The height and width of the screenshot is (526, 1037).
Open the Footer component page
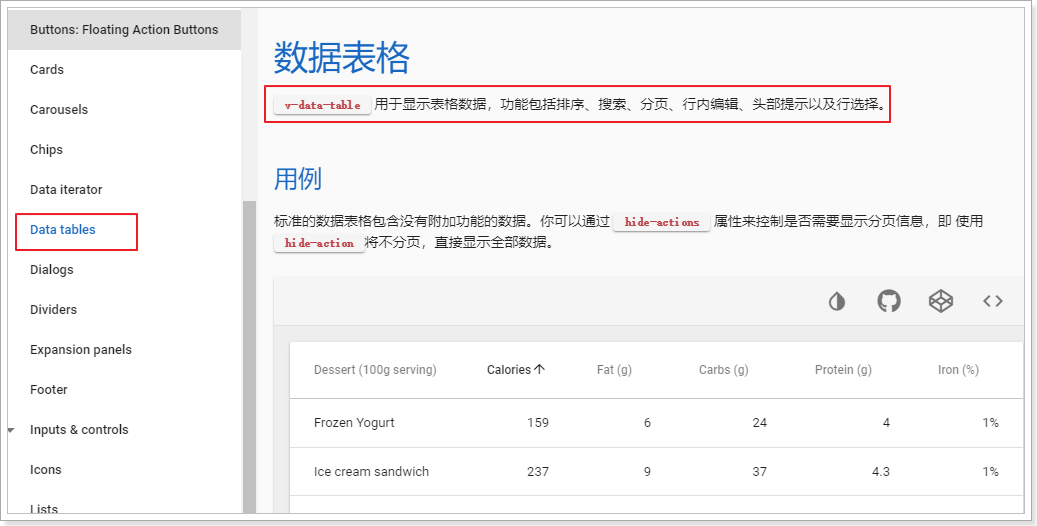[49, 390]
